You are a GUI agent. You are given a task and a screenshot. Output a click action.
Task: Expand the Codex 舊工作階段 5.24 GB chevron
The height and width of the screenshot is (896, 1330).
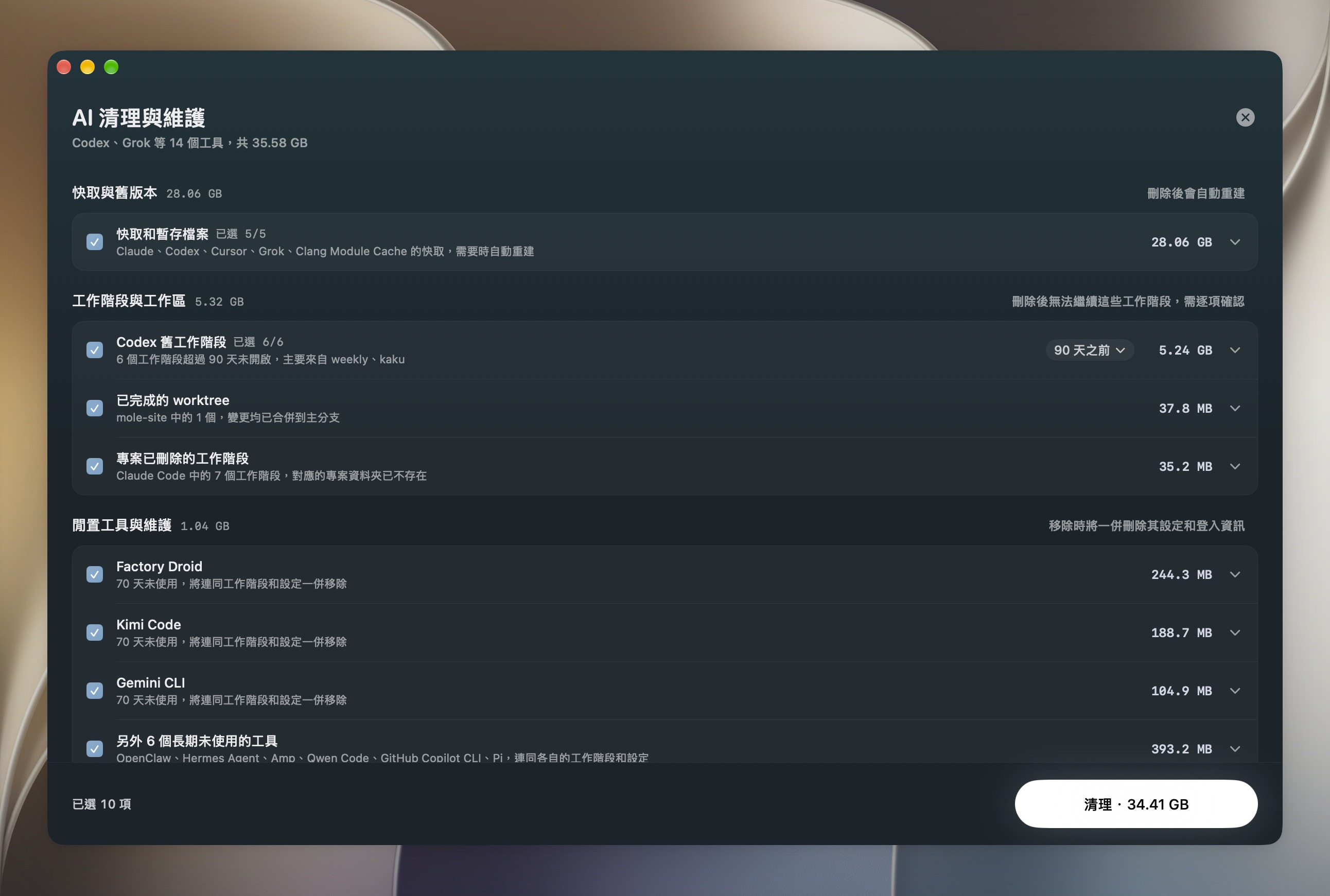1235,350
